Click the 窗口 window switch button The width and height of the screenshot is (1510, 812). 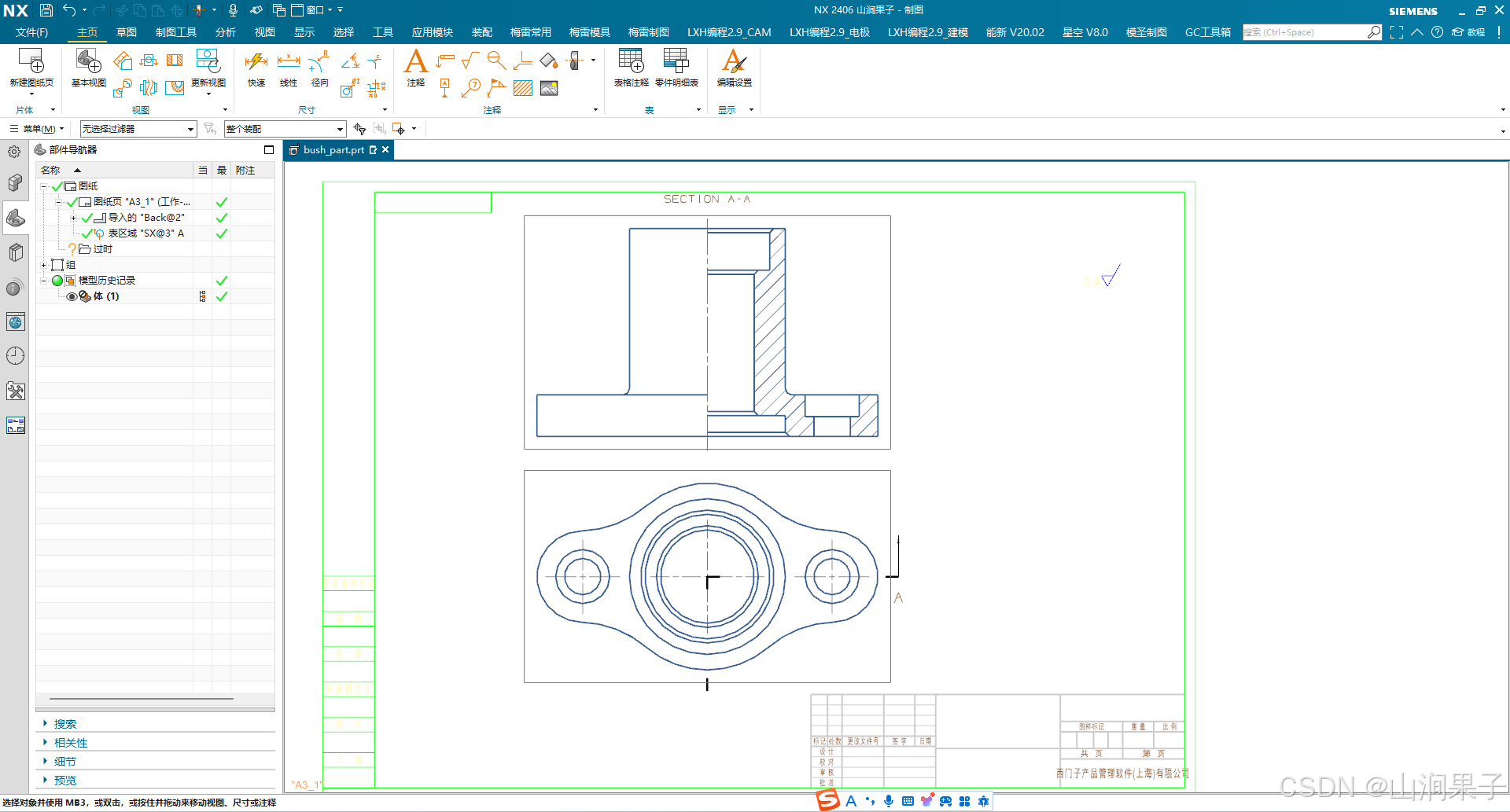point(312,10)
